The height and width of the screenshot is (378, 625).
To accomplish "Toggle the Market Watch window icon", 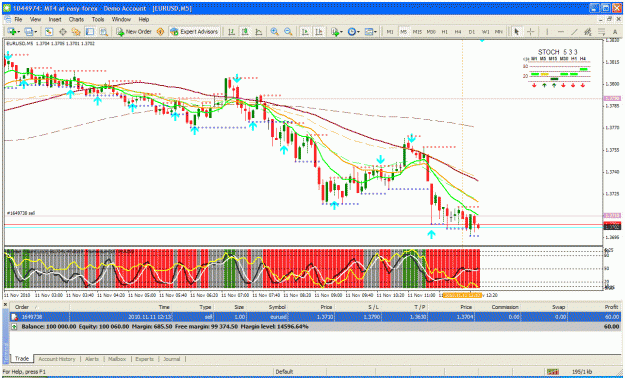I will click(49, 32).
